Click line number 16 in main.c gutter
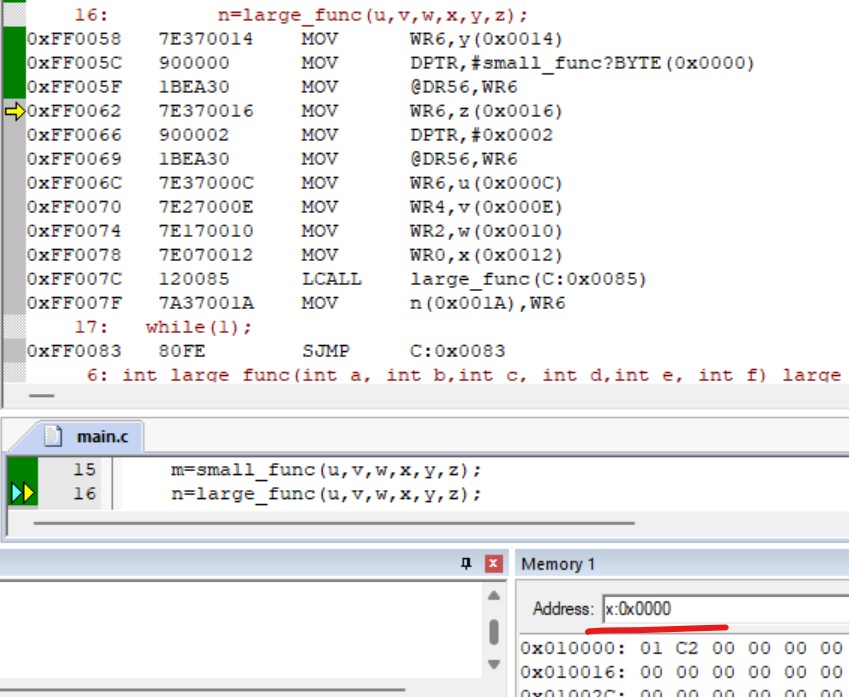This screenshot has height=697, width=849. (x=84, y=493)
